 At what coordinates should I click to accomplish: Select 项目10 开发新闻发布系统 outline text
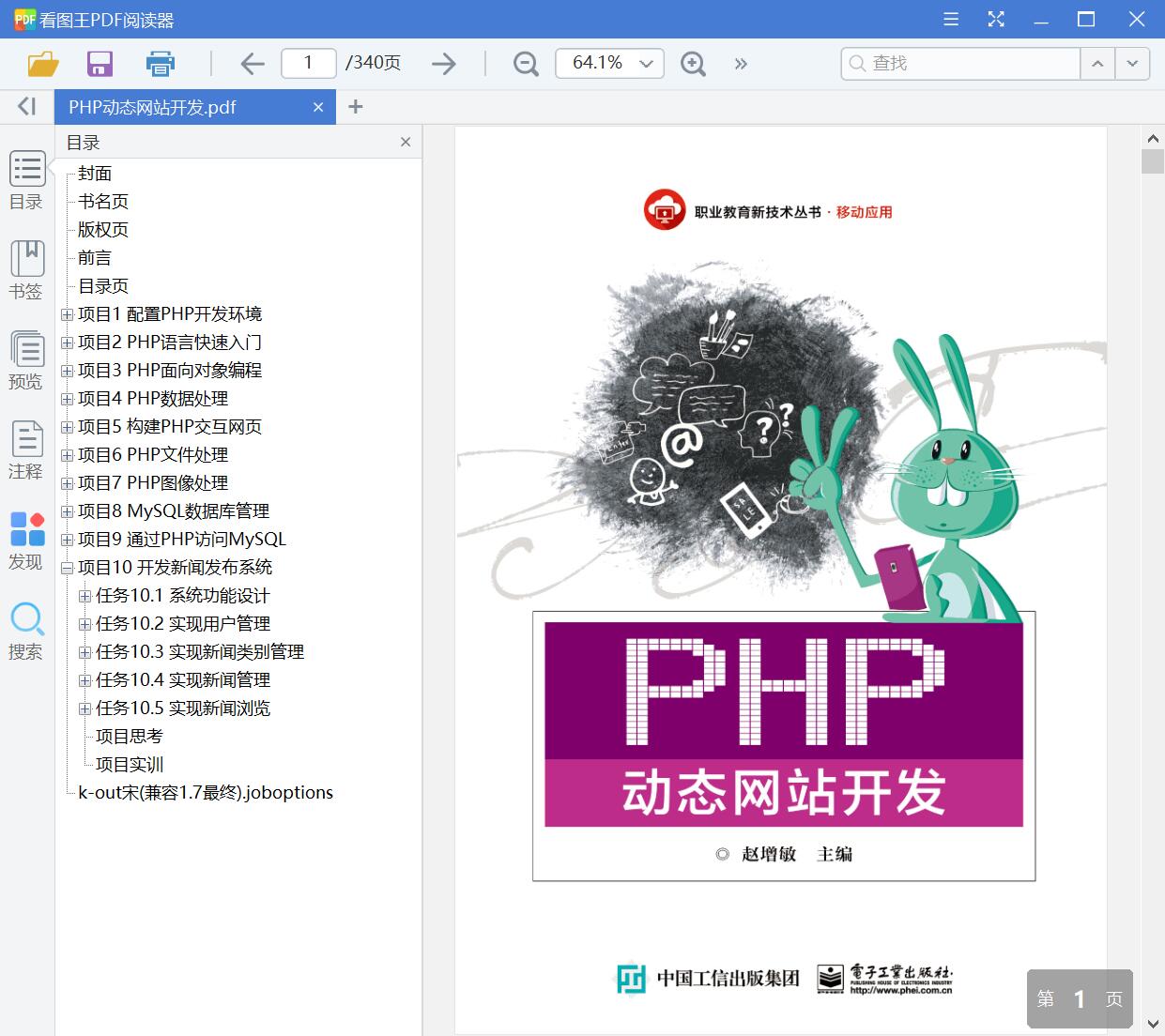click(x=176, y=568)
